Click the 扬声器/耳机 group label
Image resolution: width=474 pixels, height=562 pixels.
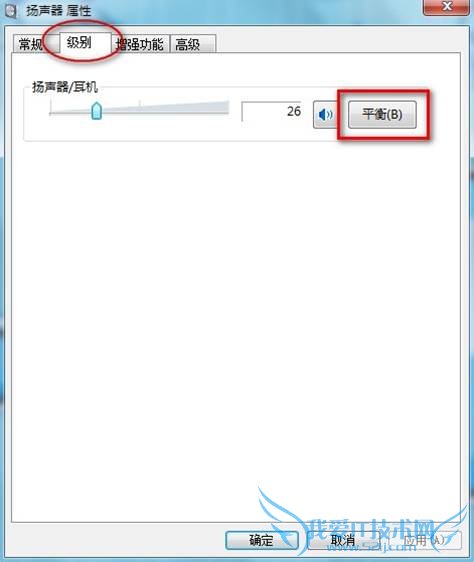pos(65,87)
